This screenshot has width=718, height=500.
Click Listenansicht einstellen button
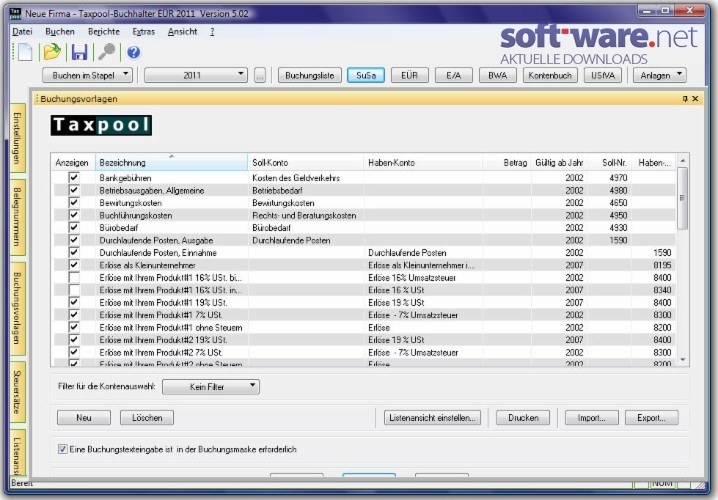432,418
